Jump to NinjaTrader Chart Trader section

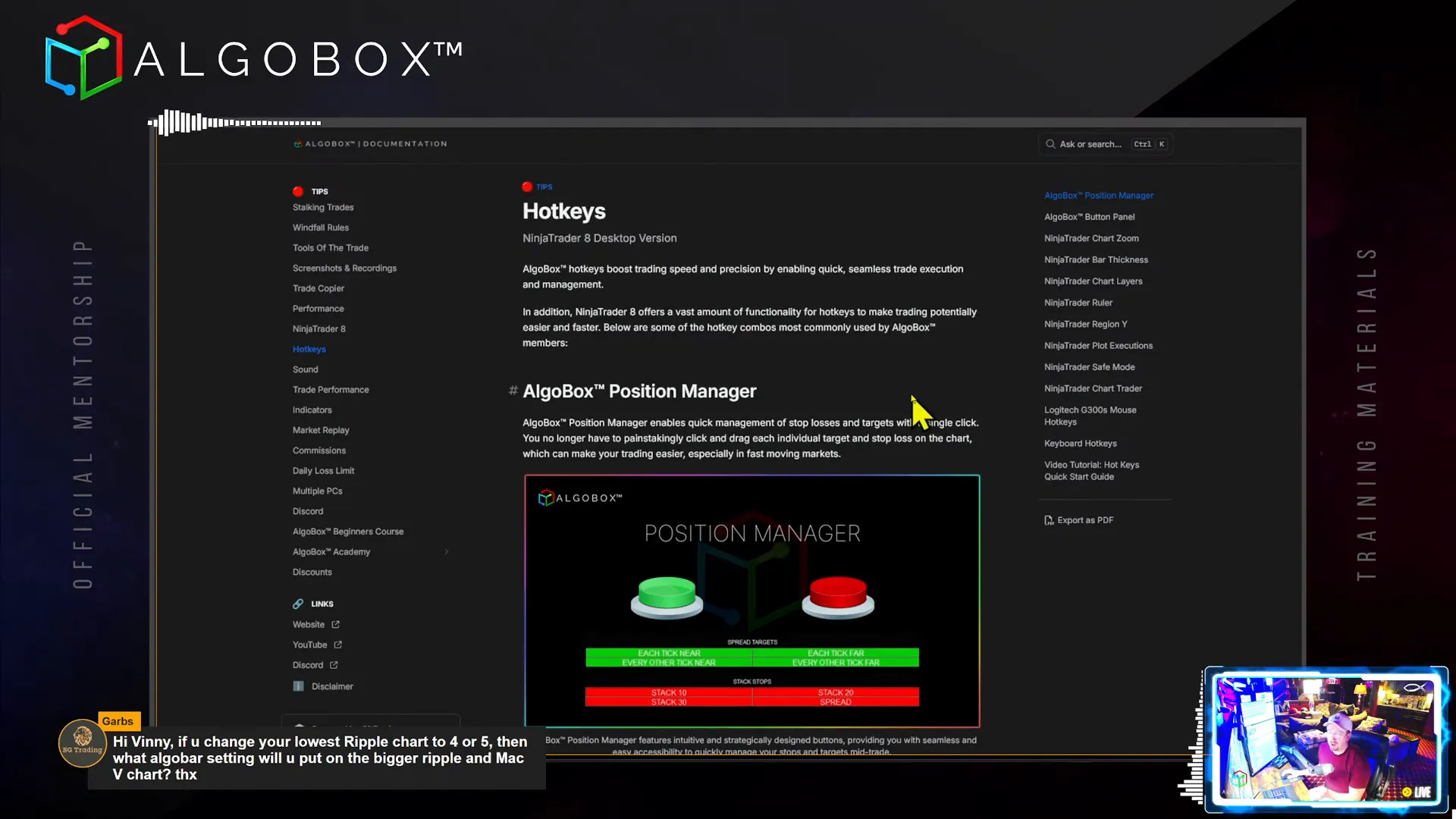point(1093,389)
